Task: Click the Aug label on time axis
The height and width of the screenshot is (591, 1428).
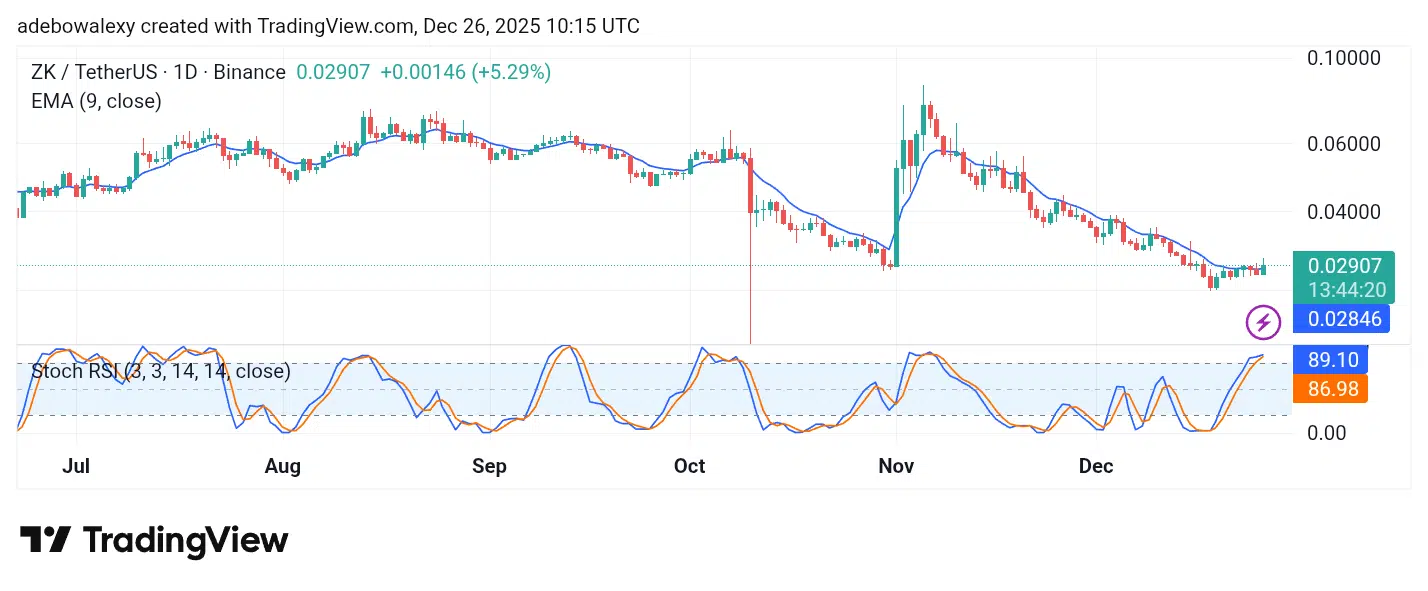Action: click(x=283, y=466)
